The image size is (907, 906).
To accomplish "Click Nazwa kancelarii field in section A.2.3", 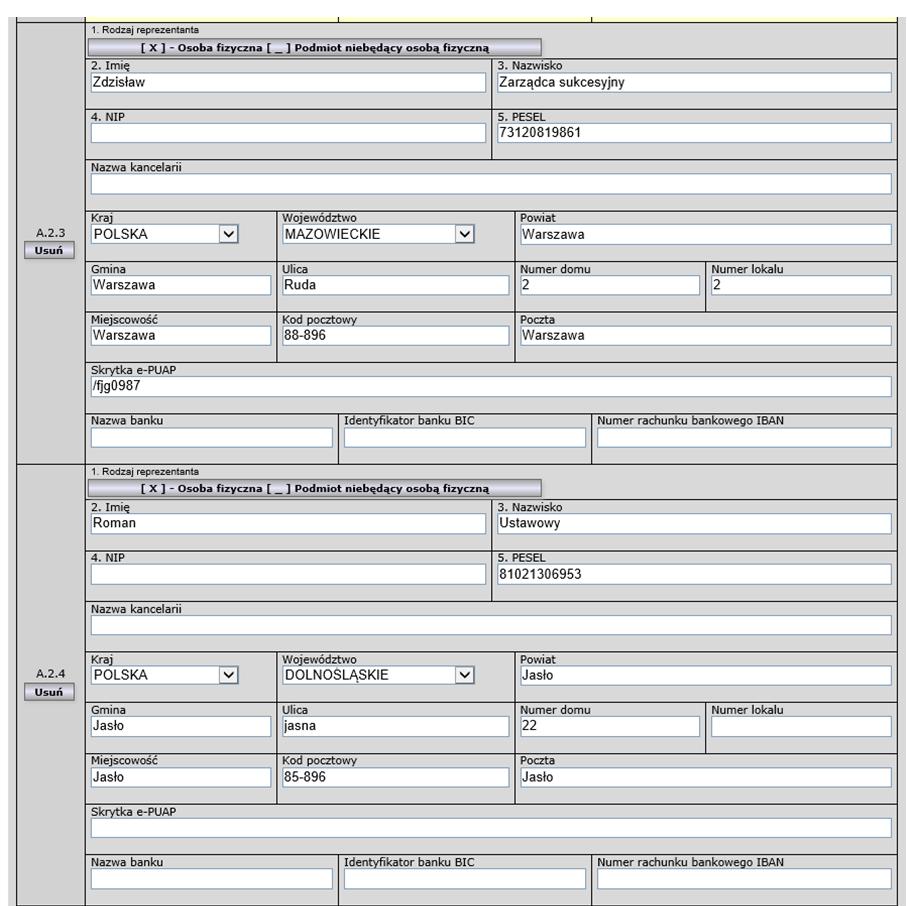I will tap(491, 184).
